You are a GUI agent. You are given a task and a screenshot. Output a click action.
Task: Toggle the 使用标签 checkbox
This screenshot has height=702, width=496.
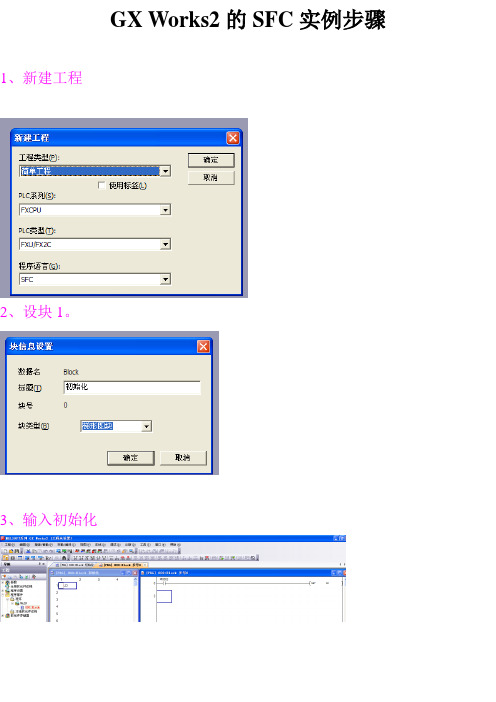click(x=102, y=185)
